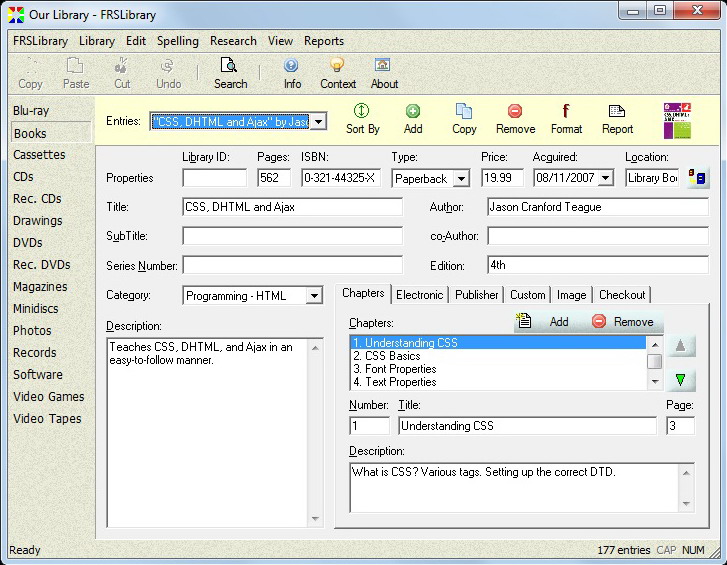Open the Format icon
The width and height of the screenshot is (727, 565).
pos(566,119)
